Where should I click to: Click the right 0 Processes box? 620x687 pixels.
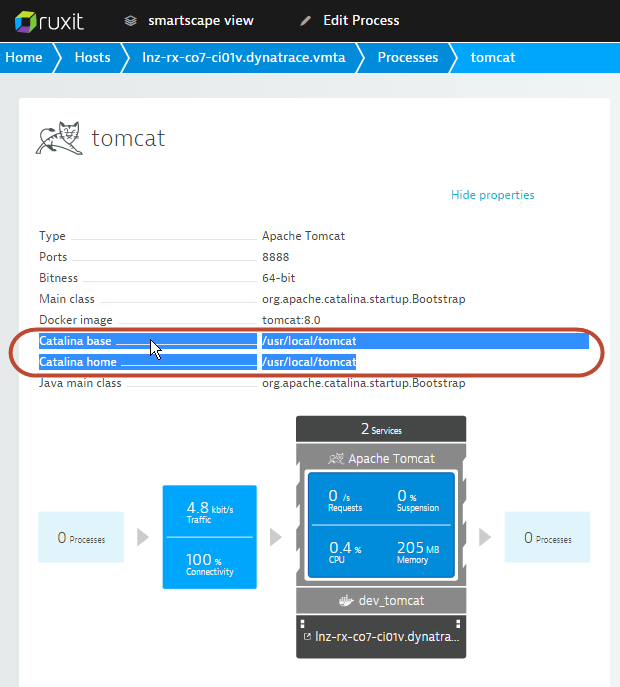pyautogui.click(x=547, y=537)
